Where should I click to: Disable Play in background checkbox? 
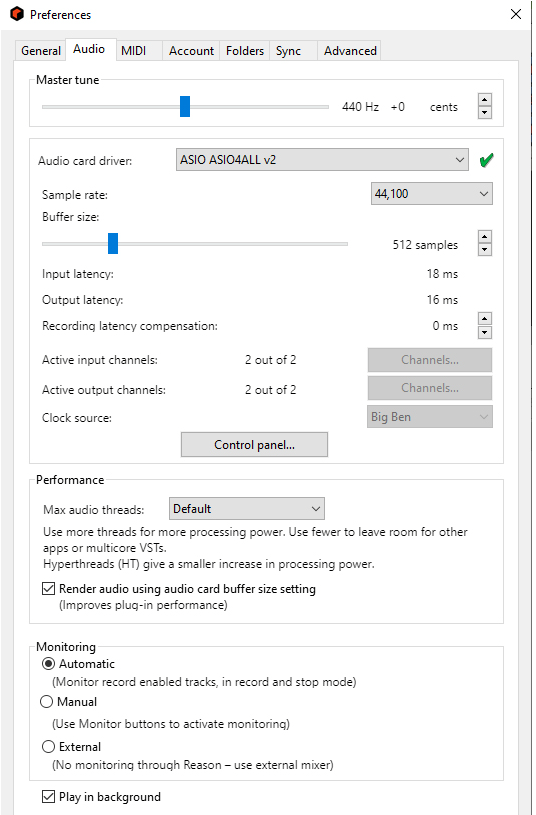click(48, 796)
